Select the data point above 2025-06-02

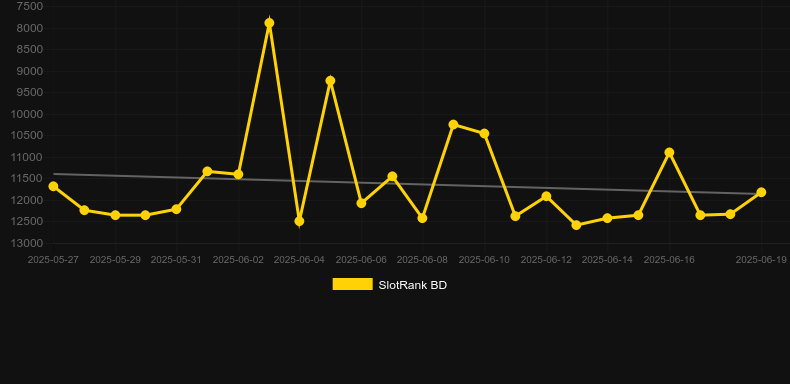point(238,174)
